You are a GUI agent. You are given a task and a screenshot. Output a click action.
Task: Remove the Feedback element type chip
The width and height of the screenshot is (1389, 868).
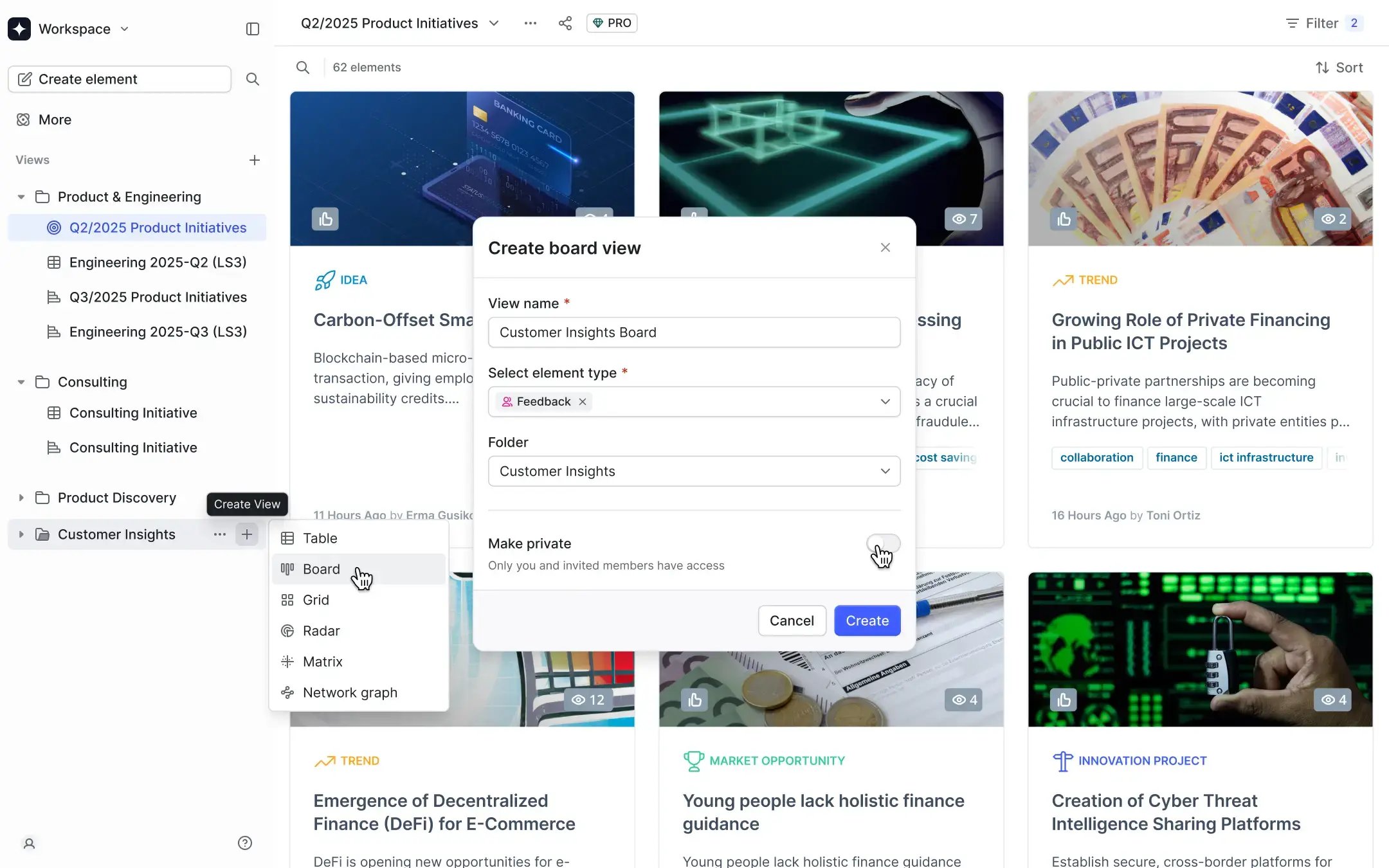[583, 402]
